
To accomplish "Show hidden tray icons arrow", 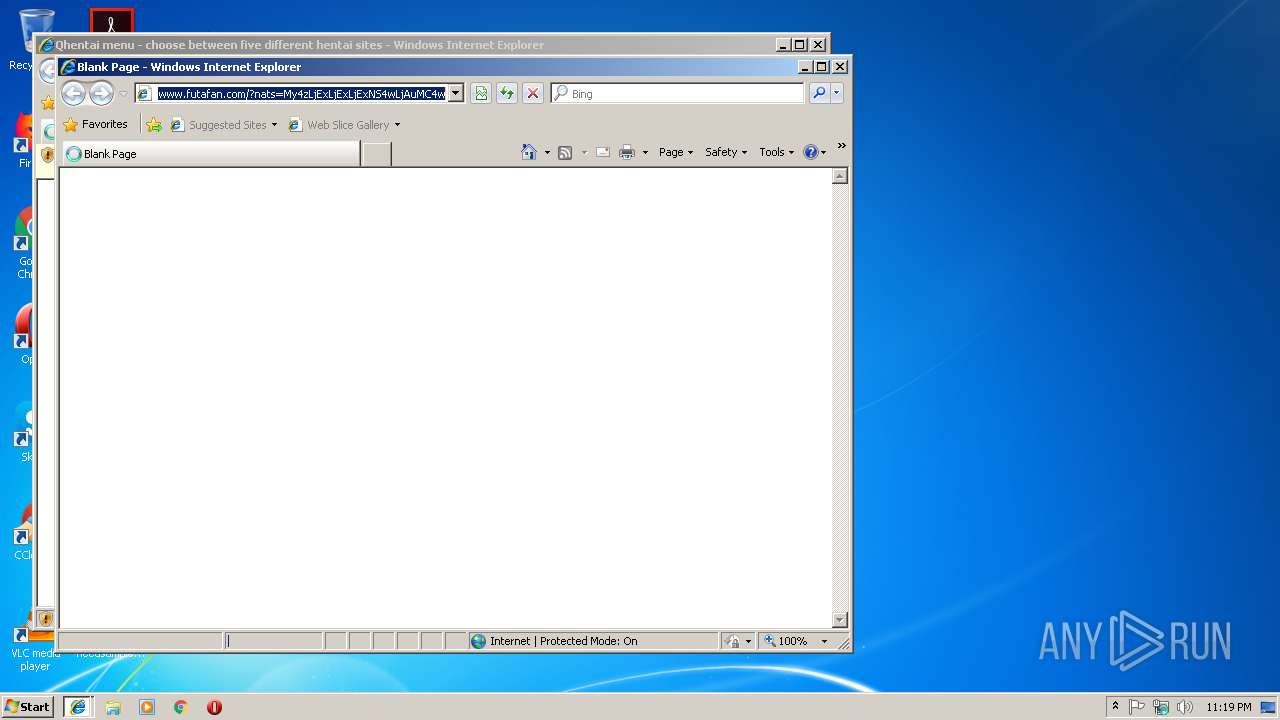I will pyautogui.click(x=1115, y=706).
